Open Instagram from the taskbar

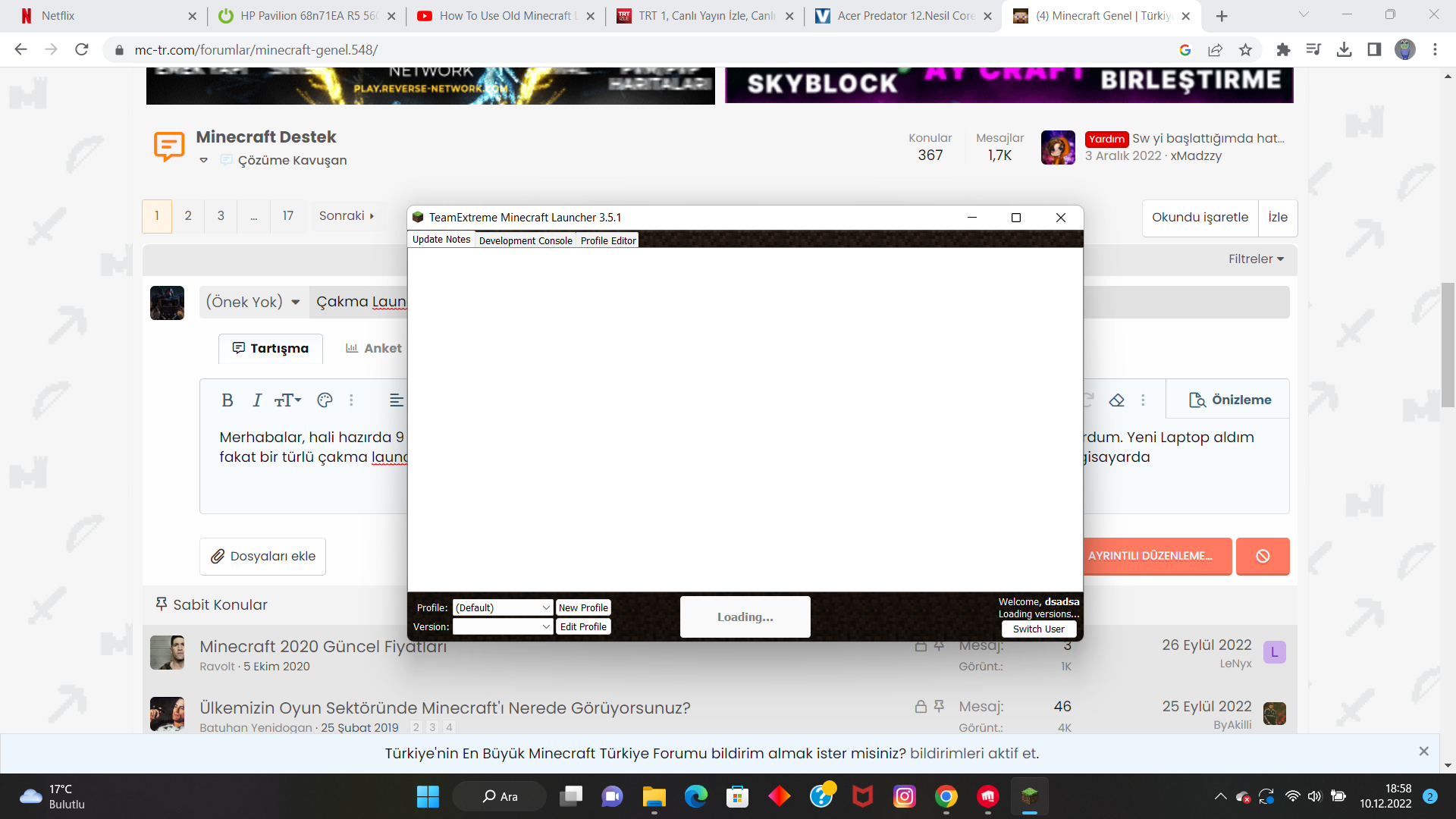(904, 796)
